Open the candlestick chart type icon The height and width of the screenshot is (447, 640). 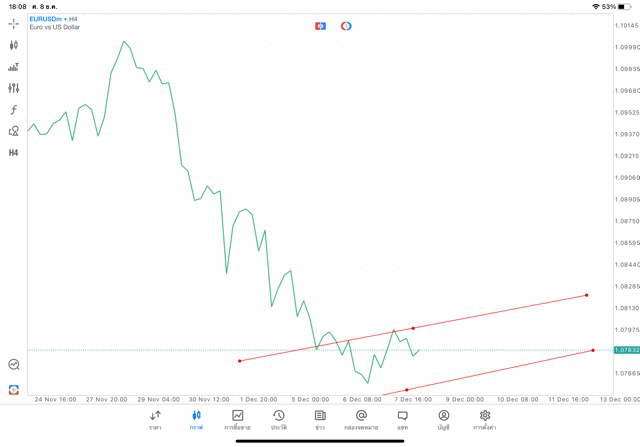(x=14, y=45)
